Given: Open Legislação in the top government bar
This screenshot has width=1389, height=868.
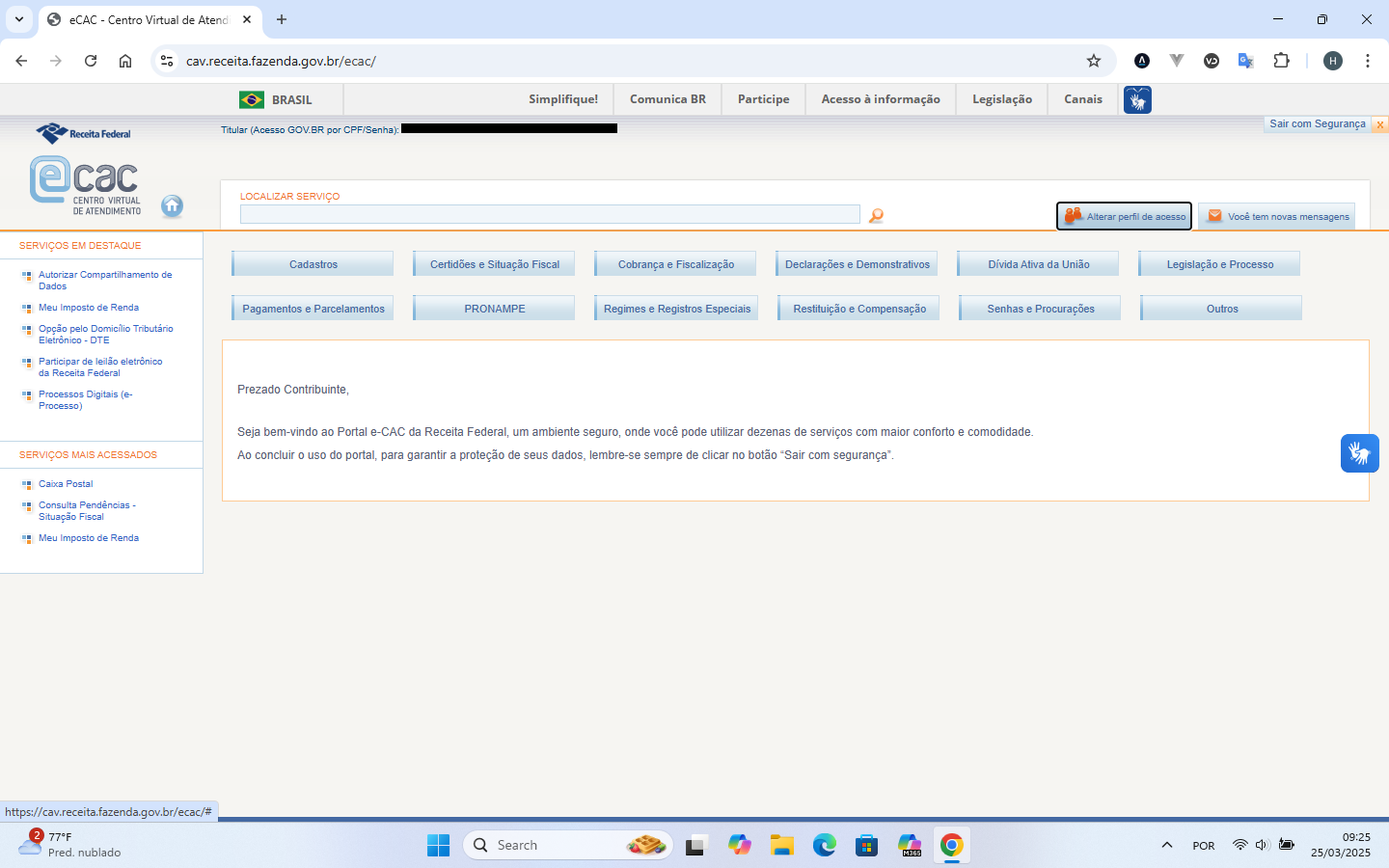Looking at the screenshot, I should [x=1001, y=99].
